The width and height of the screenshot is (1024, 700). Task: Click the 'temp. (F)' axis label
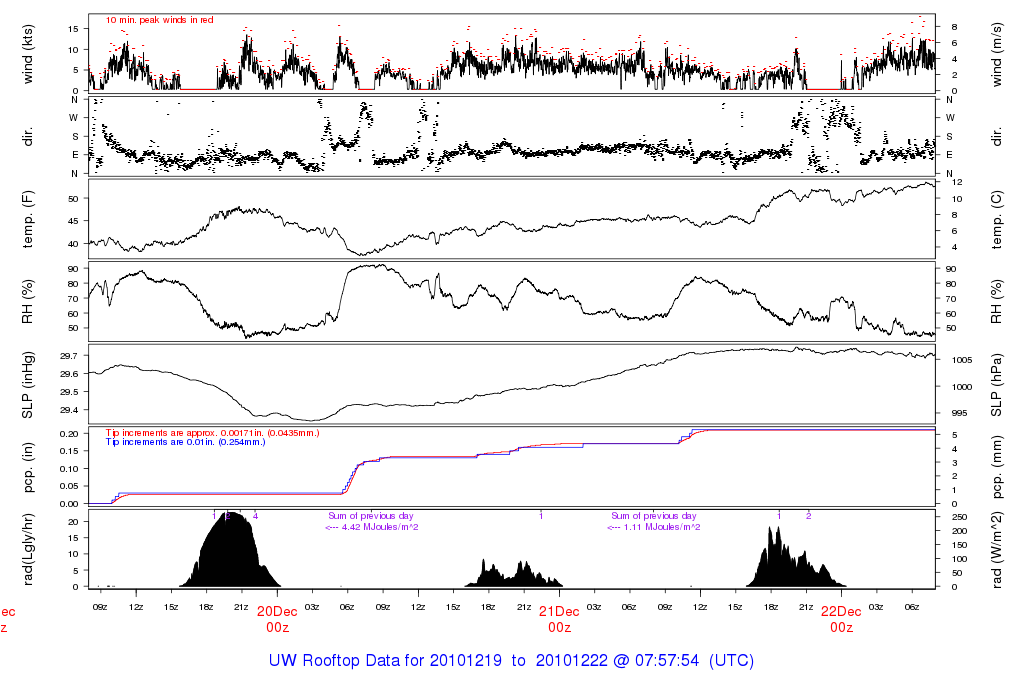click(27, 219)
